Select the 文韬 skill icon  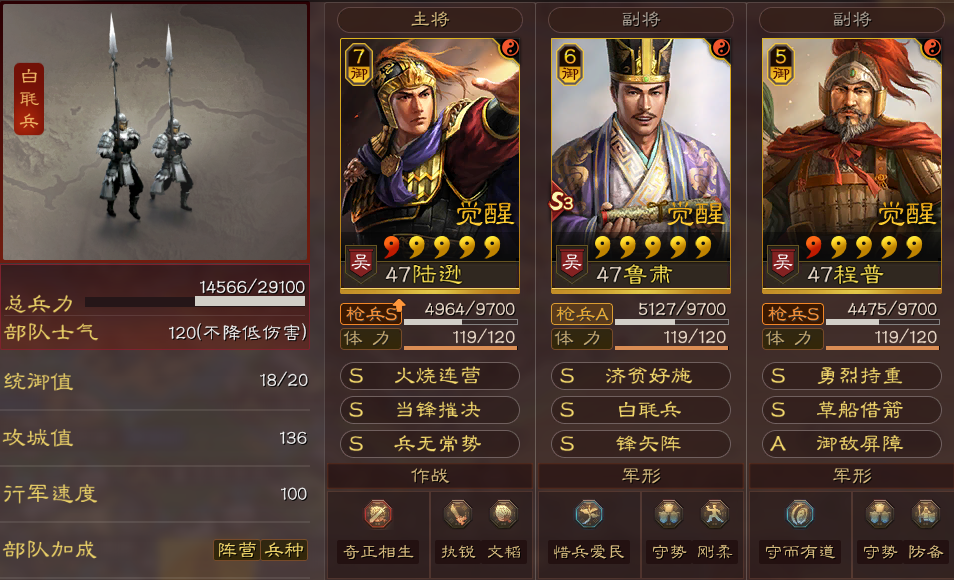(x=504, y=514)
